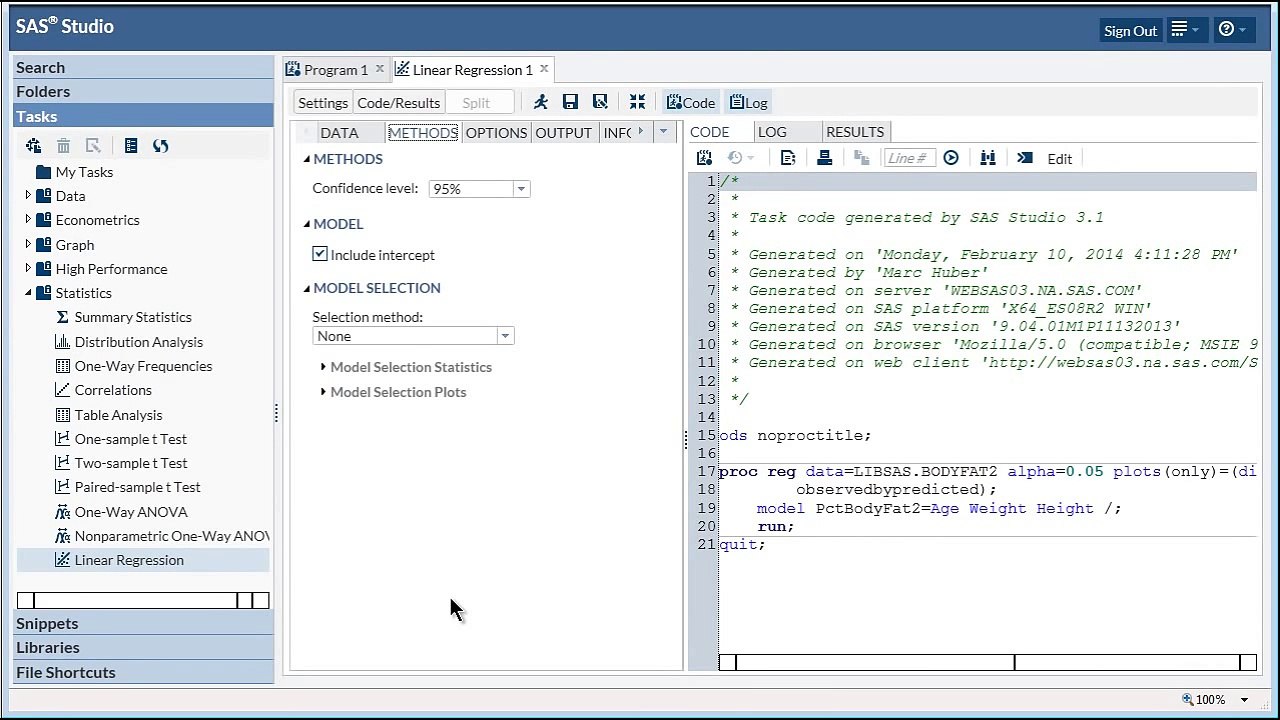The image size is (1280, 720).
Task: Click the properties list icon in Tasks toolbar
Action: pyautogui.click(x=131, y=146)
